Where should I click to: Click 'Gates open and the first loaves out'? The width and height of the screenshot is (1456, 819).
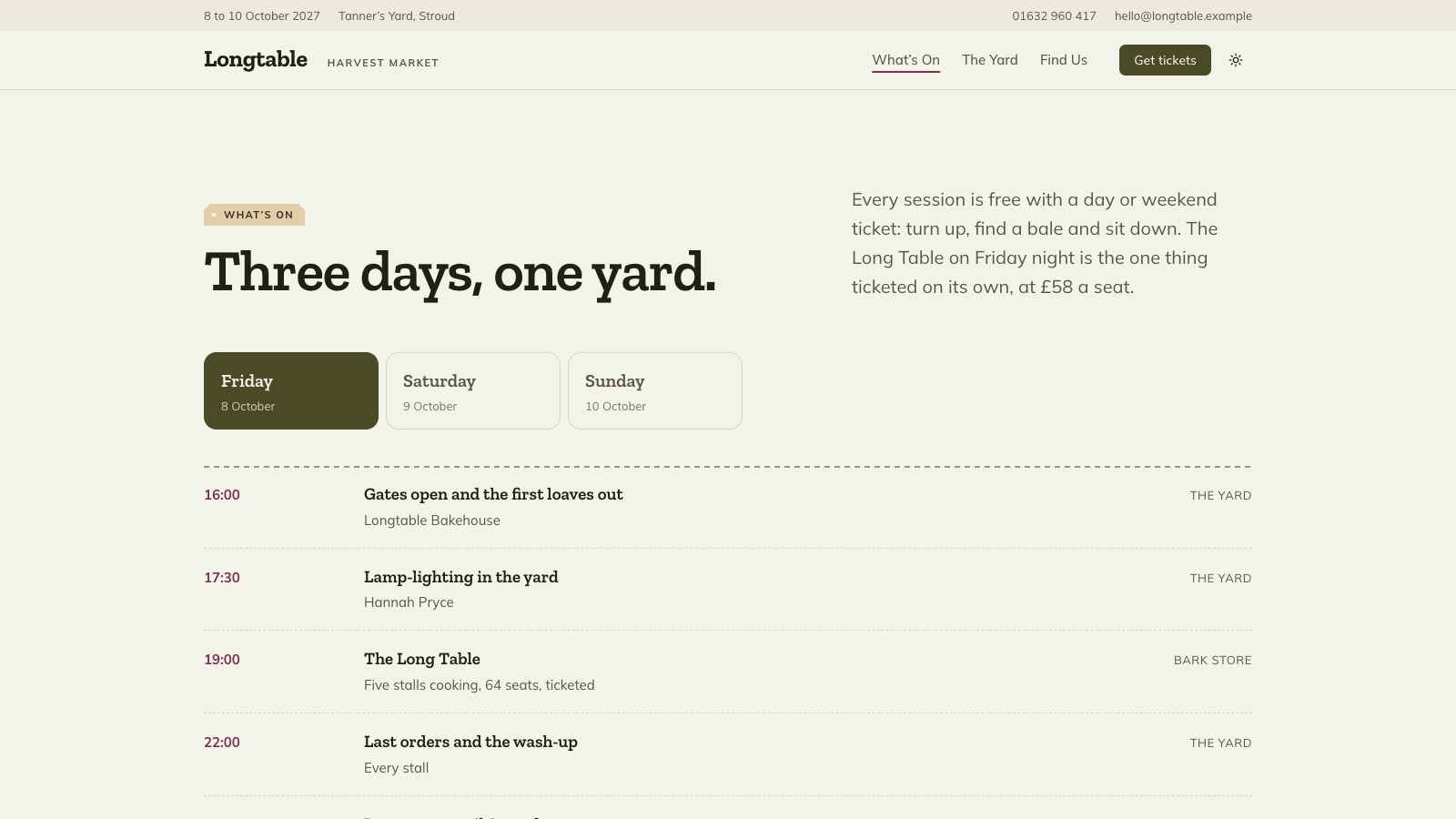[493, 494]
